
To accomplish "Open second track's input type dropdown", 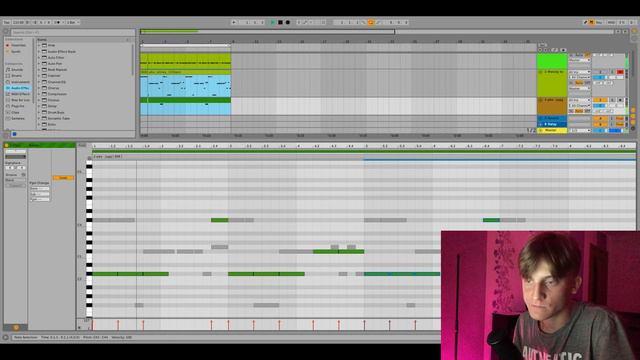I will click(579, 72).
